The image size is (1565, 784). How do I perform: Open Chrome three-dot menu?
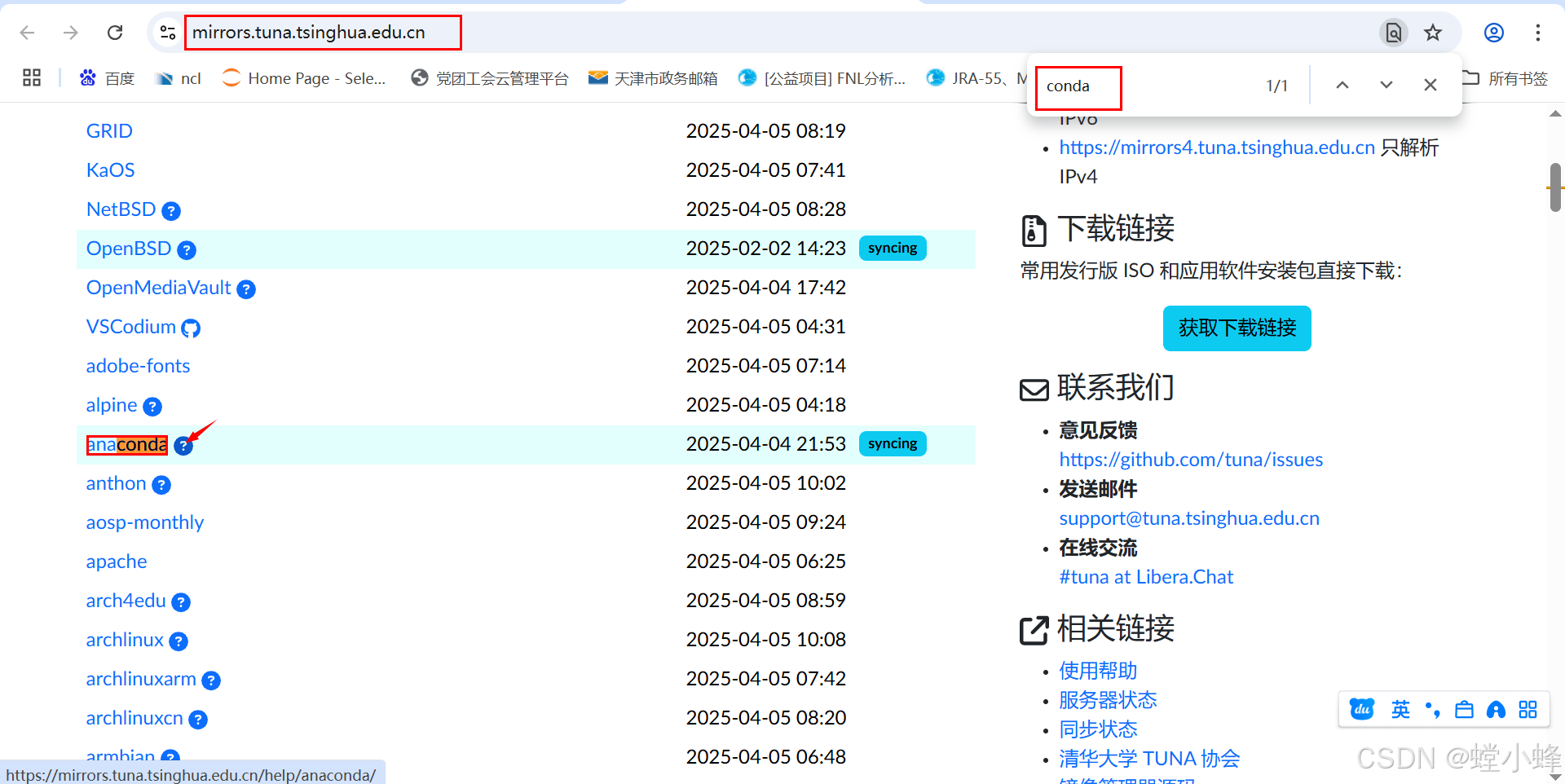pyautogui.click(x=1538, y=33)
